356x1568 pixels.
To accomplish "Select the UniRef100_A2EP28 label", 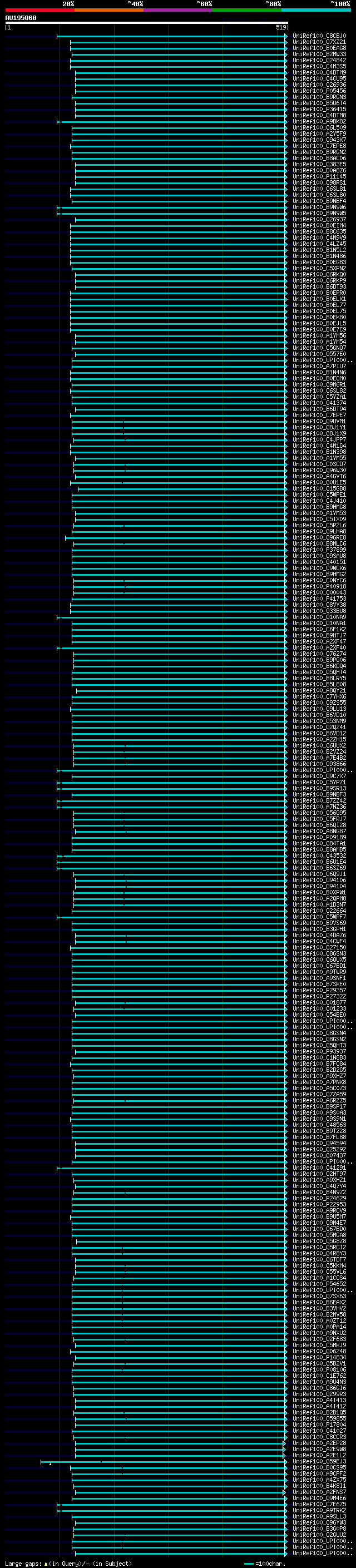I will (319, 1444).
